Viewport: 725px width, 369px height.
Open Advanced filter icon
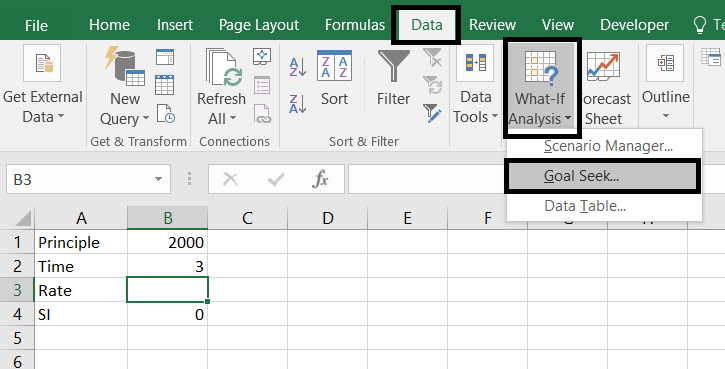tap(432, 113)
